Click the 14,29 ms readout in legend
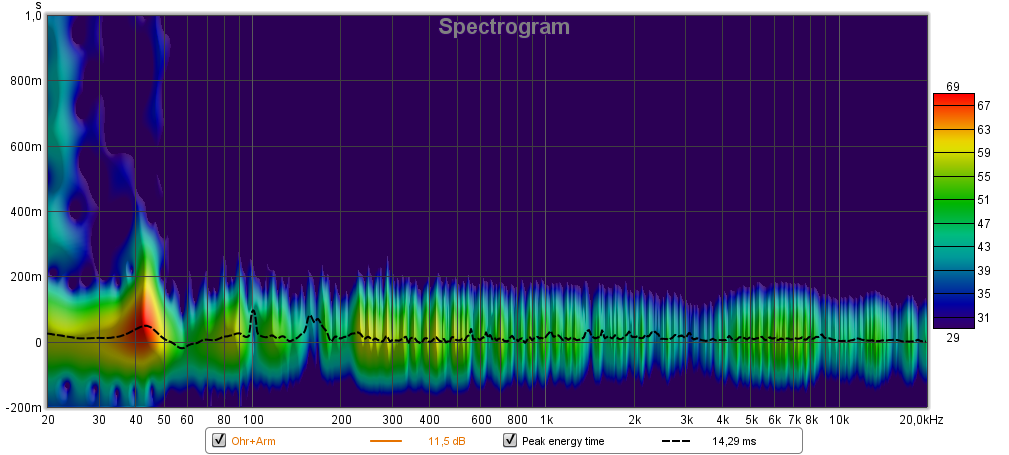Viewport: 1009px width, 455px height. point(733,441)
